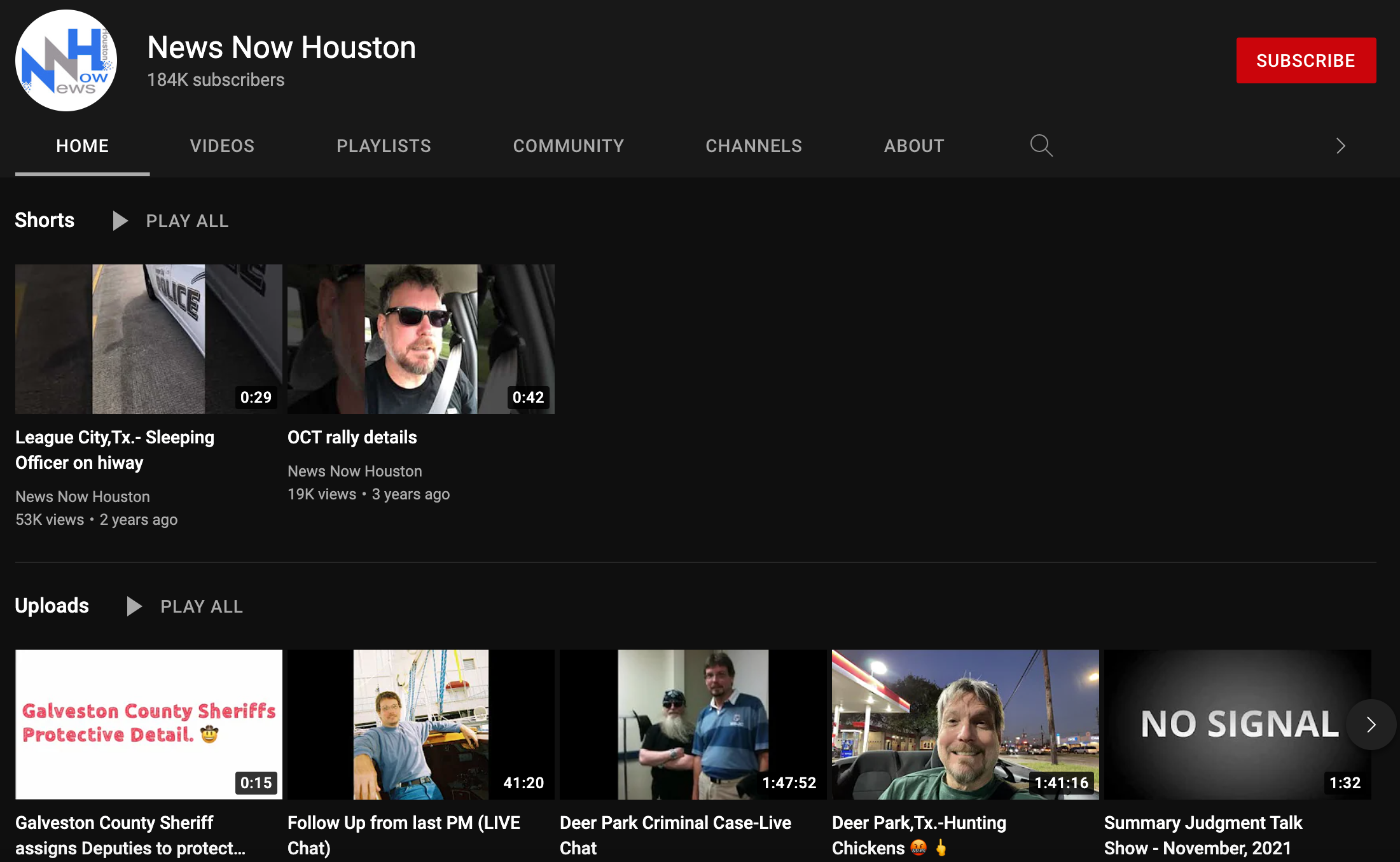Click the Shorts play triangle icon
Screen dimensions: 1400x862
pyautogui.click(x=120, y=221)
